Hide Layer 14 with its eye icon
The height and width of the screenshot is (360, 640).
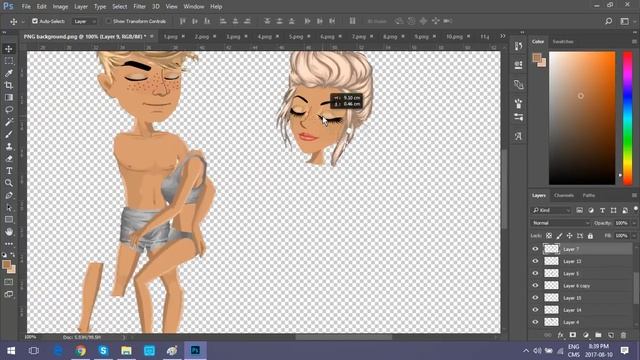535,310
